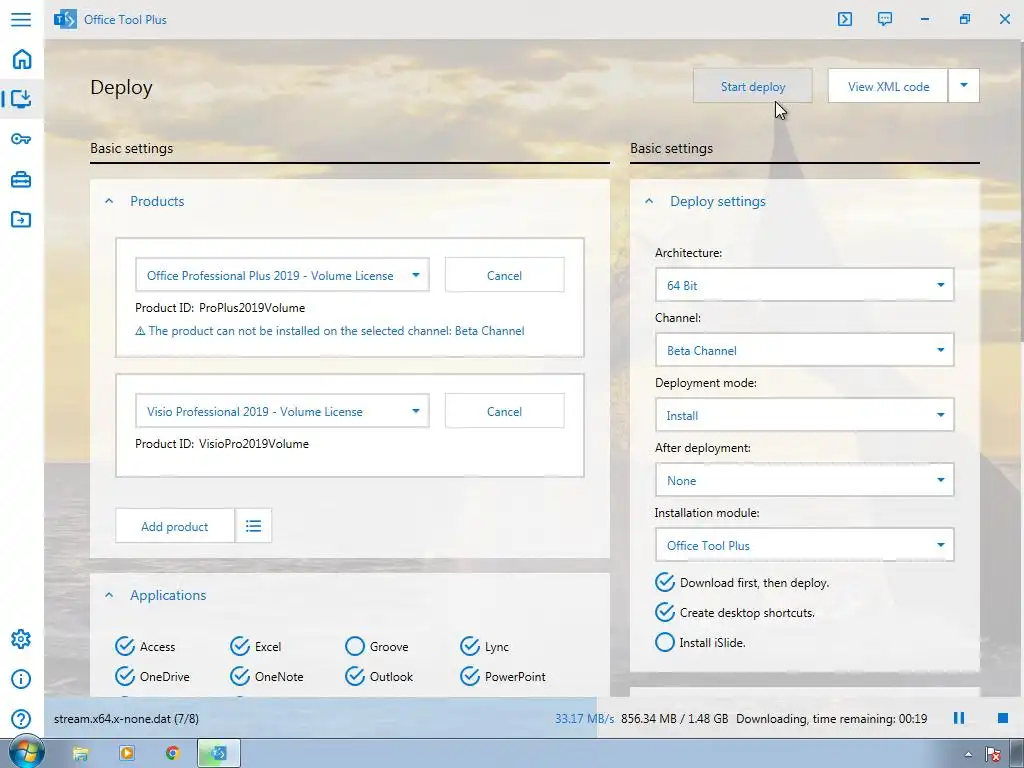Collapse the Products section

[109, 201]
